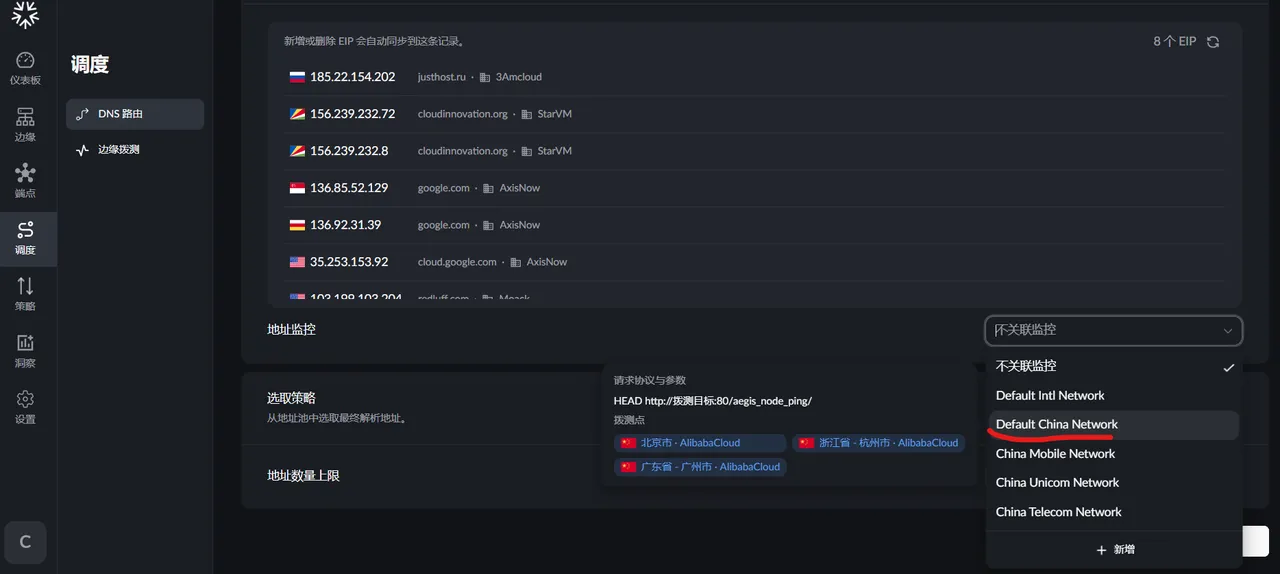Click the 北京市 · AlibabaCloud probe tag
The image size is (1280, 574).
click(x=700, y=443)
